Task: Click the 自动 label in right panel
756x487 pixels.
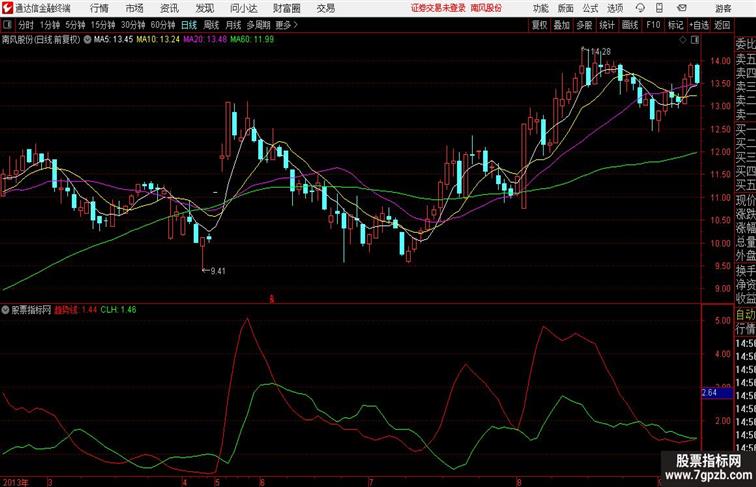Action: 745,315
